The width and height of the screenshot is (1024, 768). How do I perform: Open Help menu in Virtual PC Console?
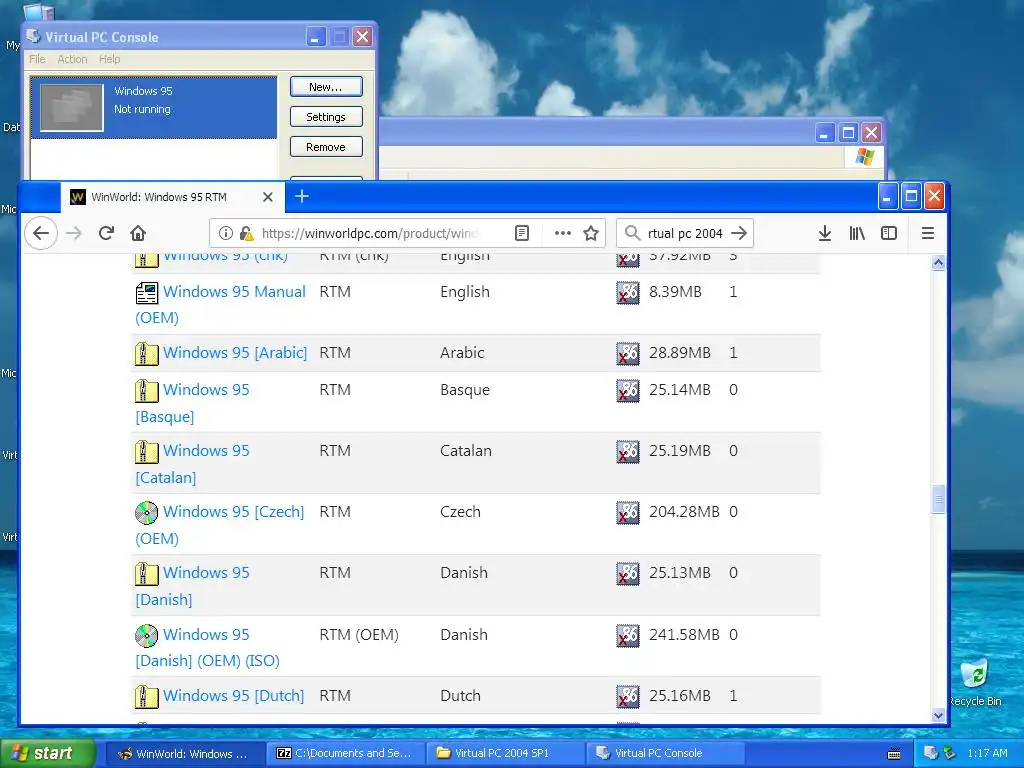pos(110,59)
